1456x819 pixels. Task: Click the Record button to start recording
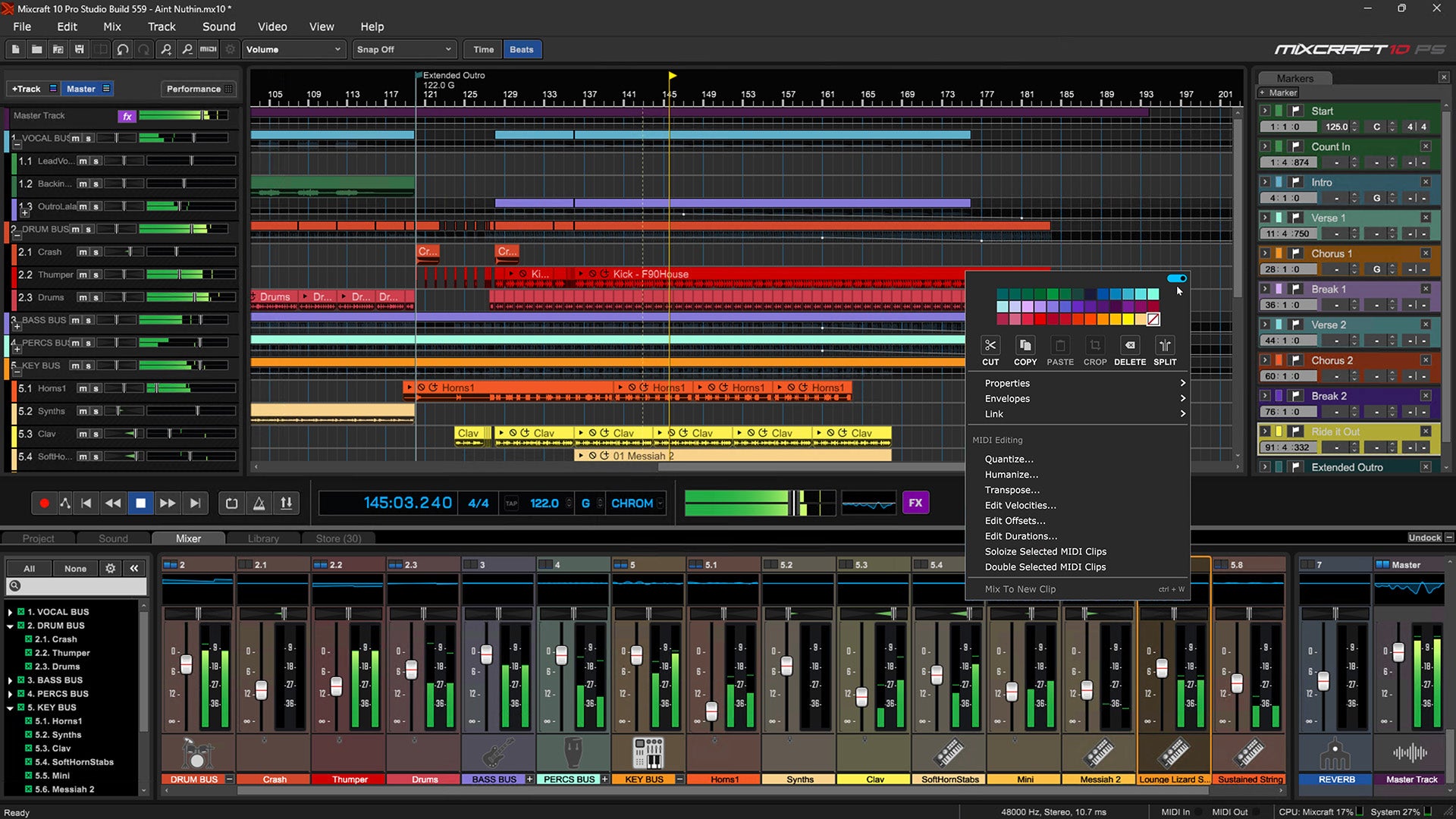pyautogui.click(x=43, y=503)
